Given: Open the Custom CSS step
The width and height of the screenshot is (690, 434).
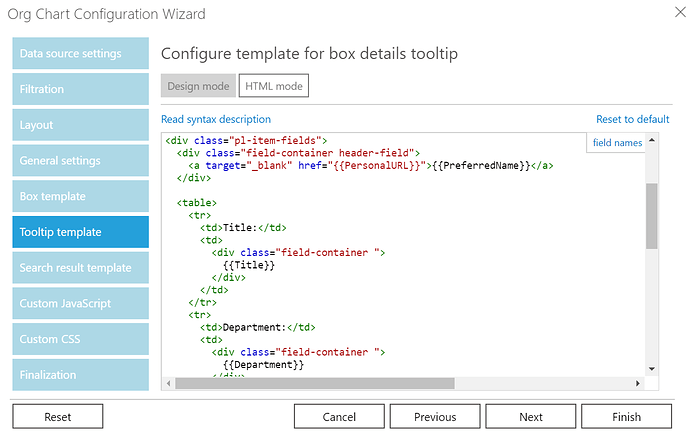Looking at the screenshot, I should point(80,339).
